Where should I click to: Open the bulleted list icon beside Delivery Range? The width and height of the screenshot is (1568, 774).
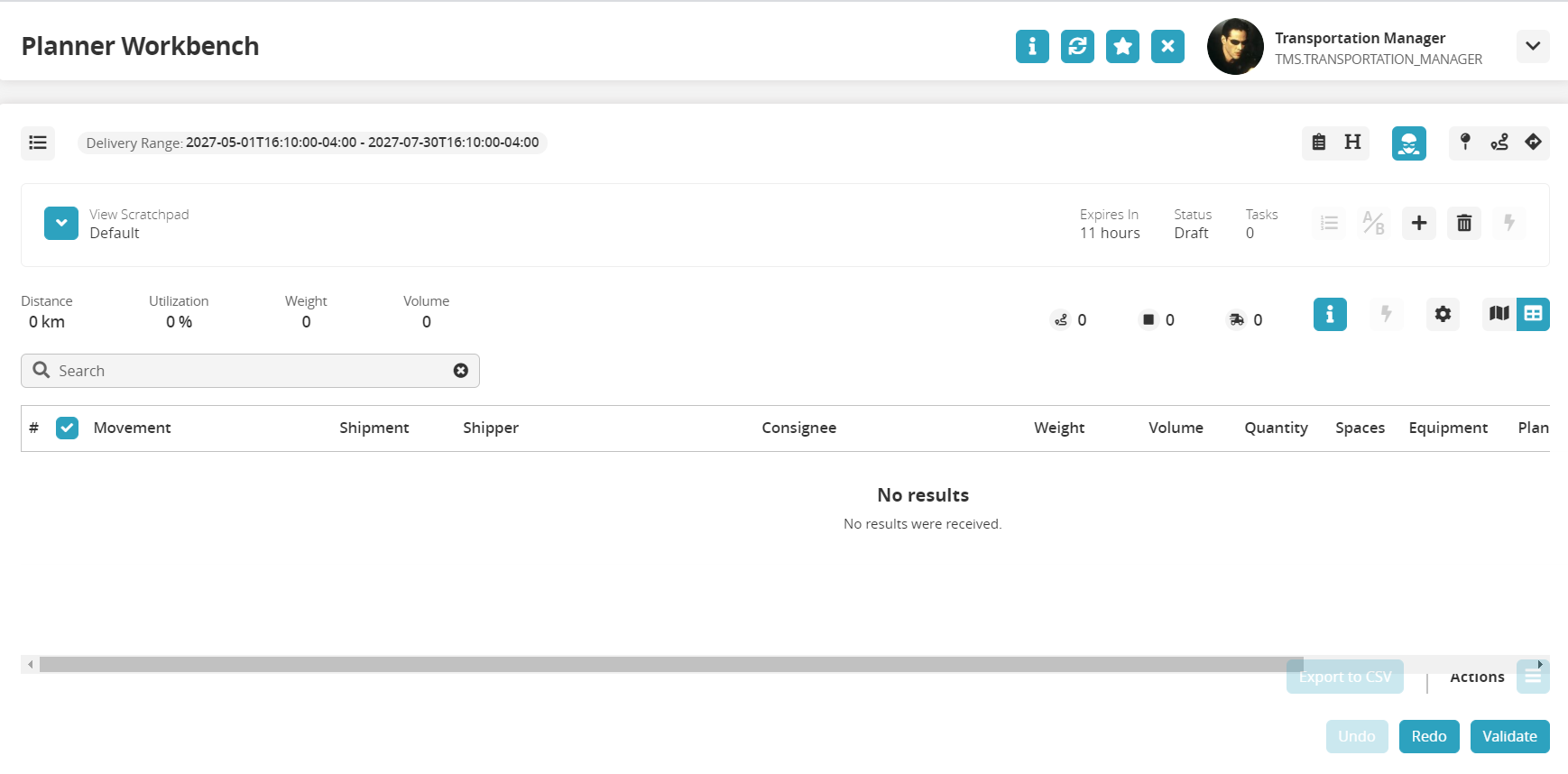click(x=38, y=143)
